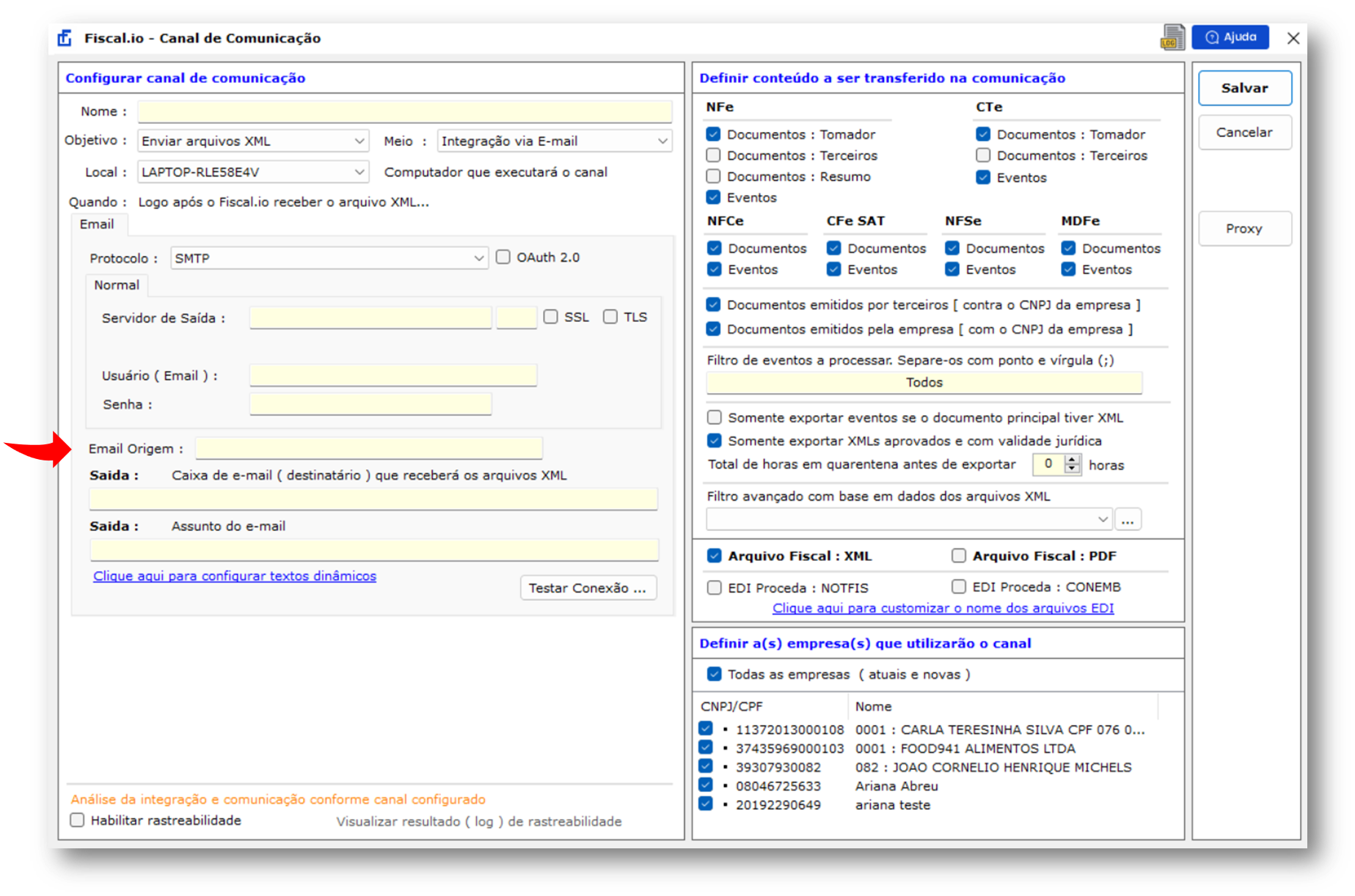Screen dimensions: 1355x896
Task: Uncheck company CARLA TERESINHA SILVA row
Action: click(x=706, y=729)
